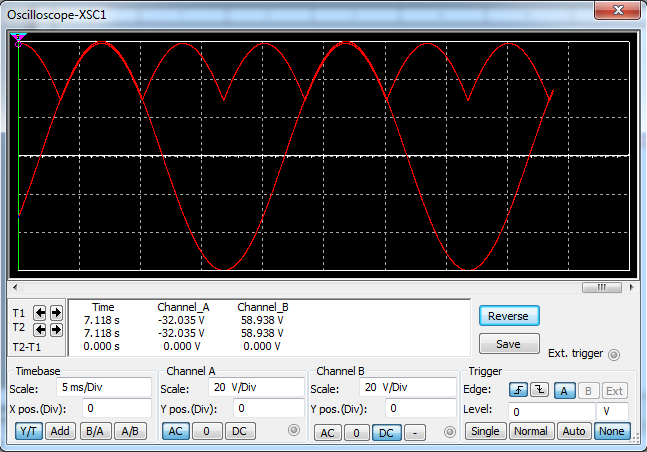Click T1 Channel_A value -32.035 V
The width and height of the screenshot is (647, 452).
181,320
